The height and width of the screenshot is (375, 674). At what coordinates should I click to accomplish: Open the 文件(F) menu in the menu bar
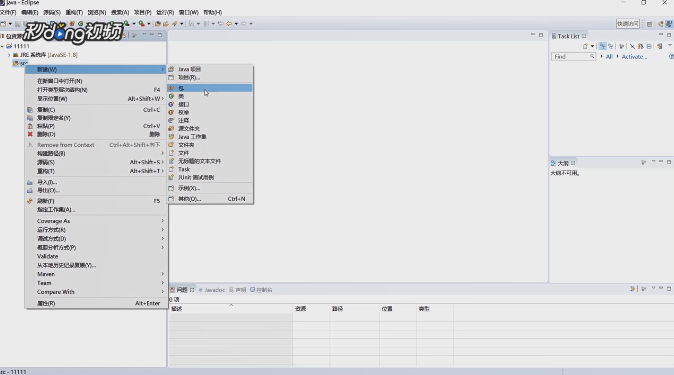[8, 12]
